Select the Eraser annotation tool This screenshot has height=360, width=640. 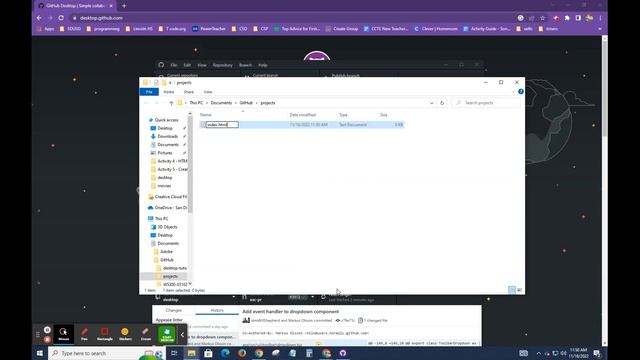pyautogui.click(x=146, y=334)
